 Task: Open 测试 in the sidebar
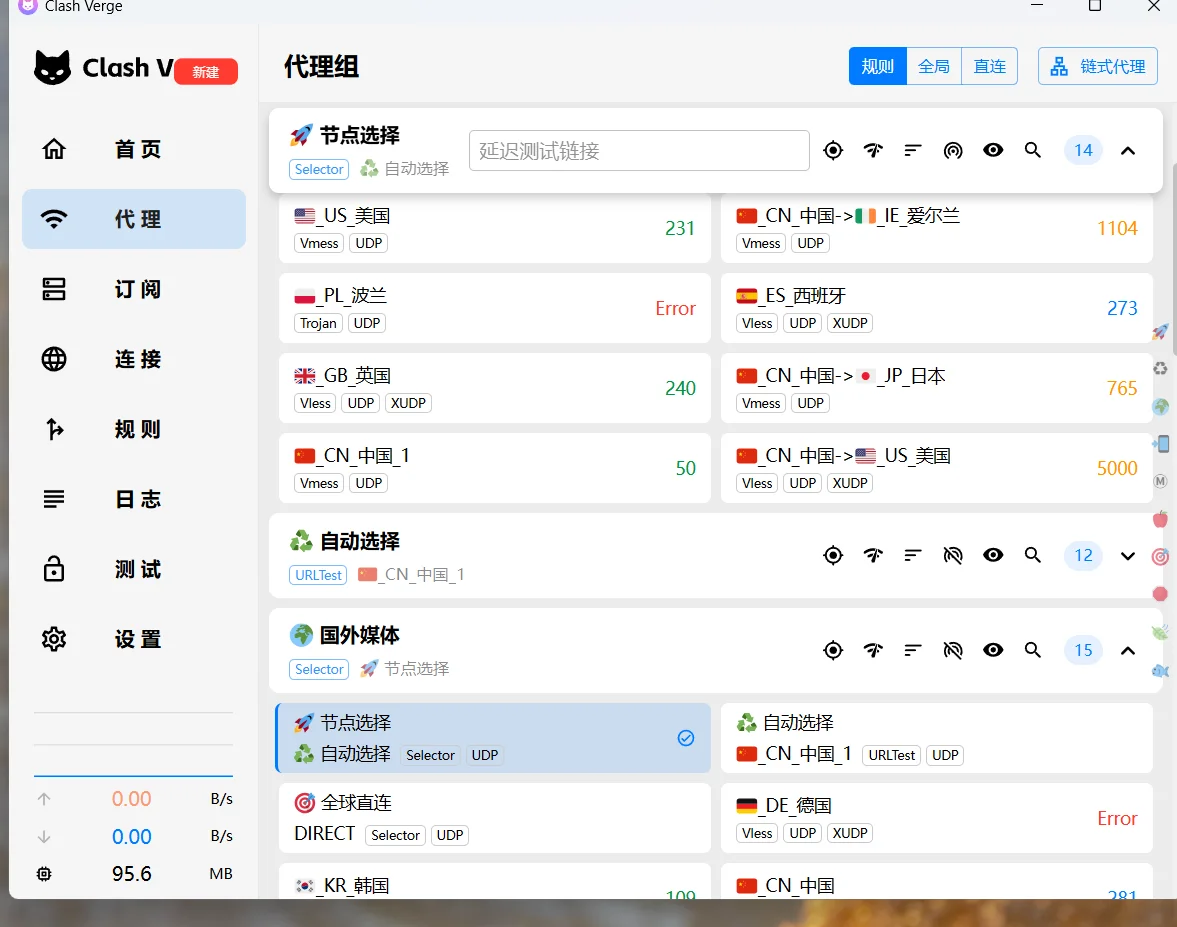pyautogui.click(x=134, y=570)
